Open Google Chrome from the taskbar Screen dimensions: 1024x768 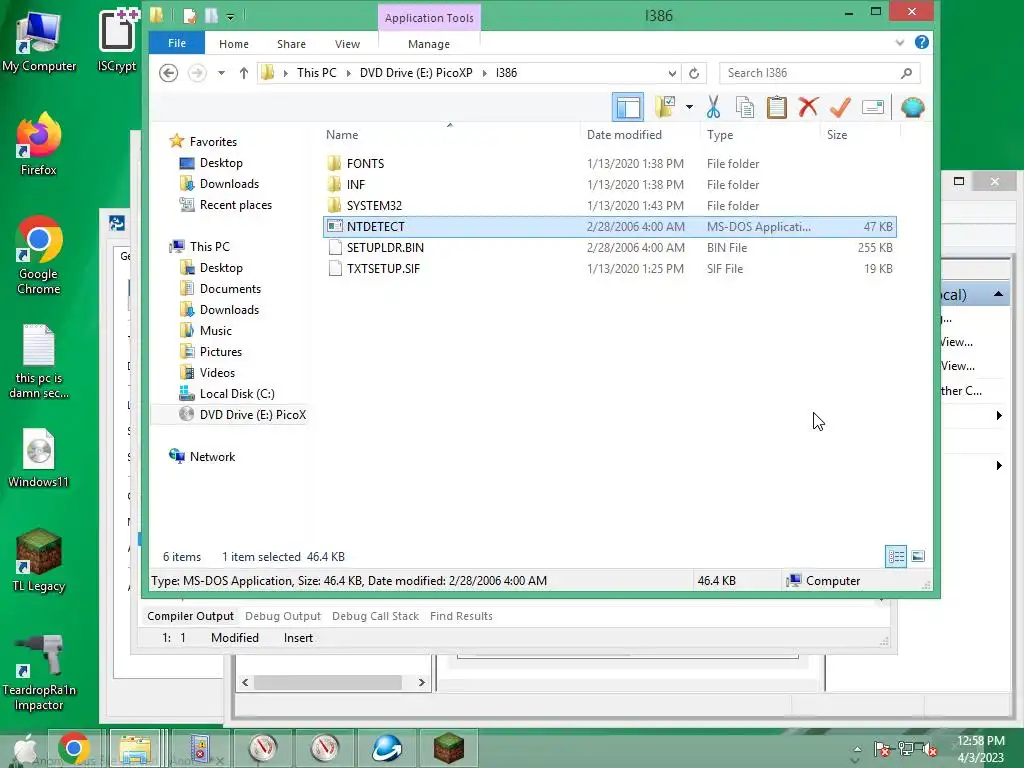(73, 748)
